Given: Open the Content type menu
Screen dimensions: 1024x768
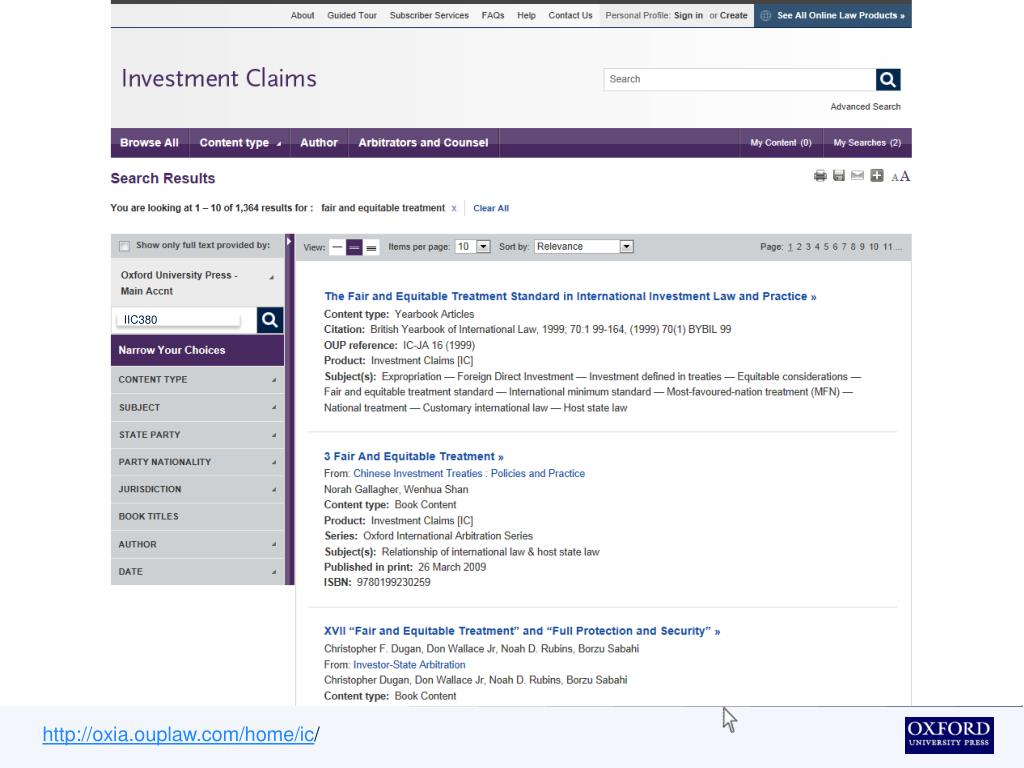Looking at the screenshot, I should tap(240, 142).
